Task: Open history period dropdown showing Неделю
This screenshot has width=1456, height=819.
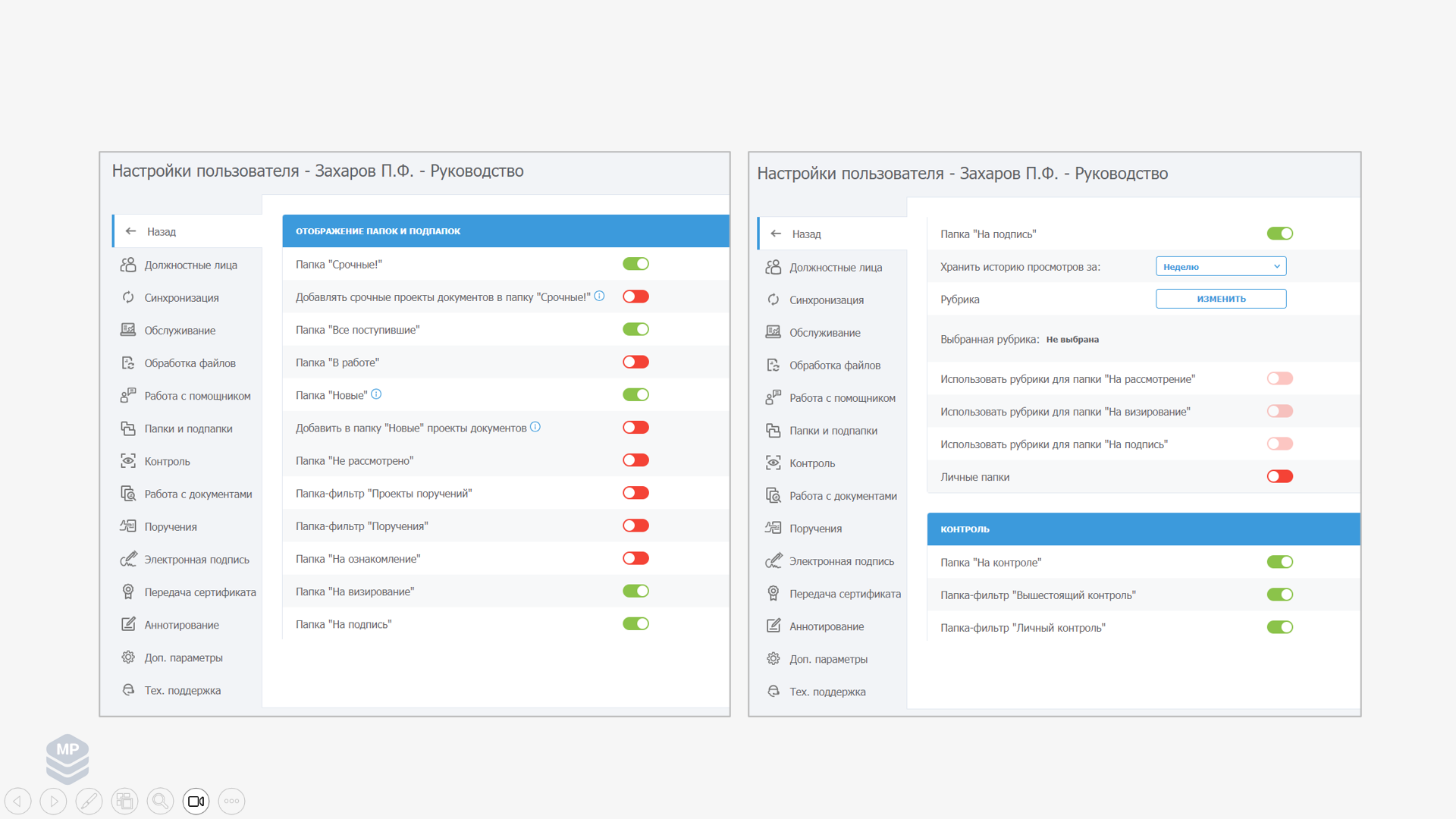Action: 1220,266
